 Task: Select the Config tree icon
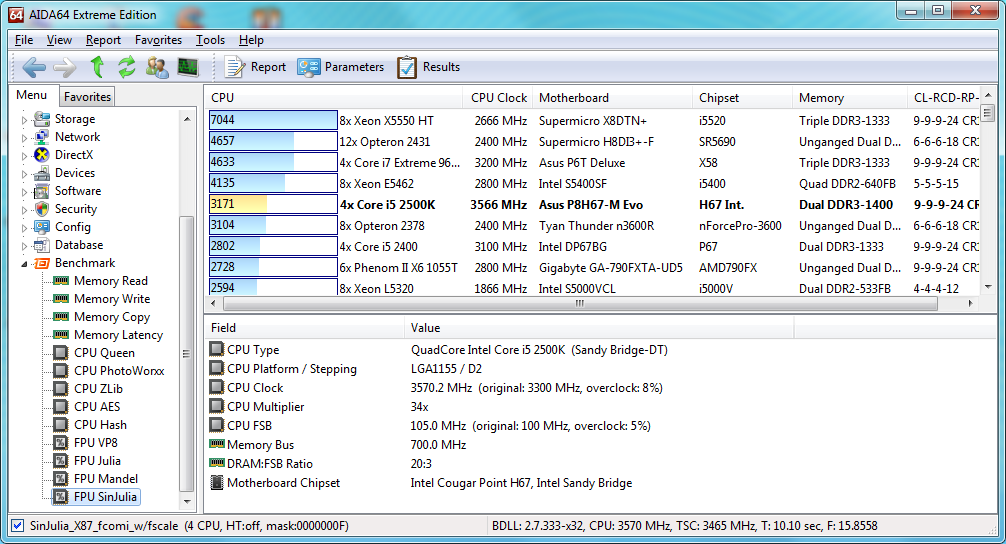pos(42,226)
